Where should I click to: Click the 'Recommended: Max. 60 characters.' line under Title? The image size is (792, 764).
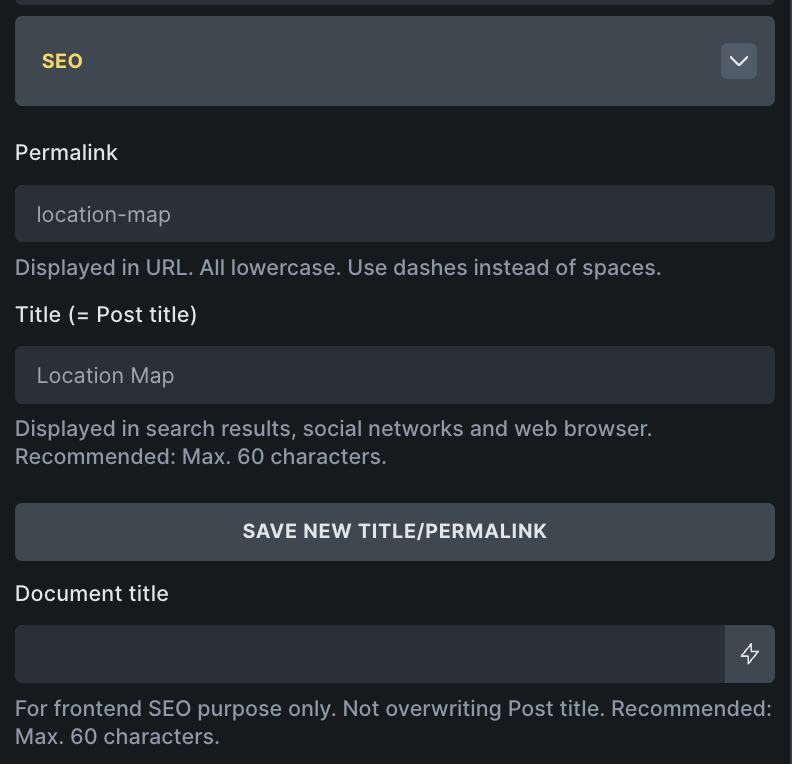(200, 457)
